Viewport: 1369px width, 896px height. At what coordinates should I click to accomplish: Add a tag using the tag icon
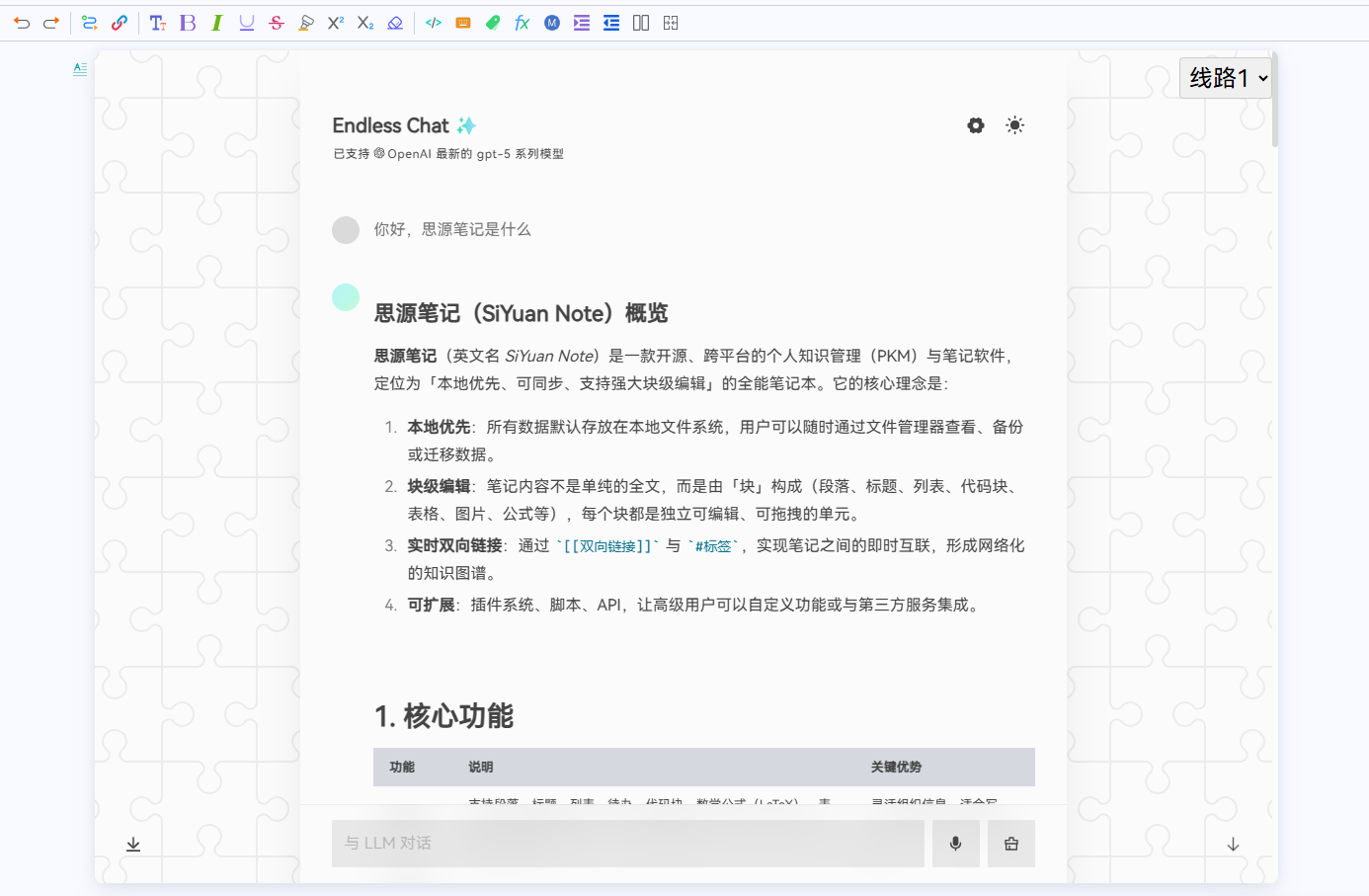point(493,23)
